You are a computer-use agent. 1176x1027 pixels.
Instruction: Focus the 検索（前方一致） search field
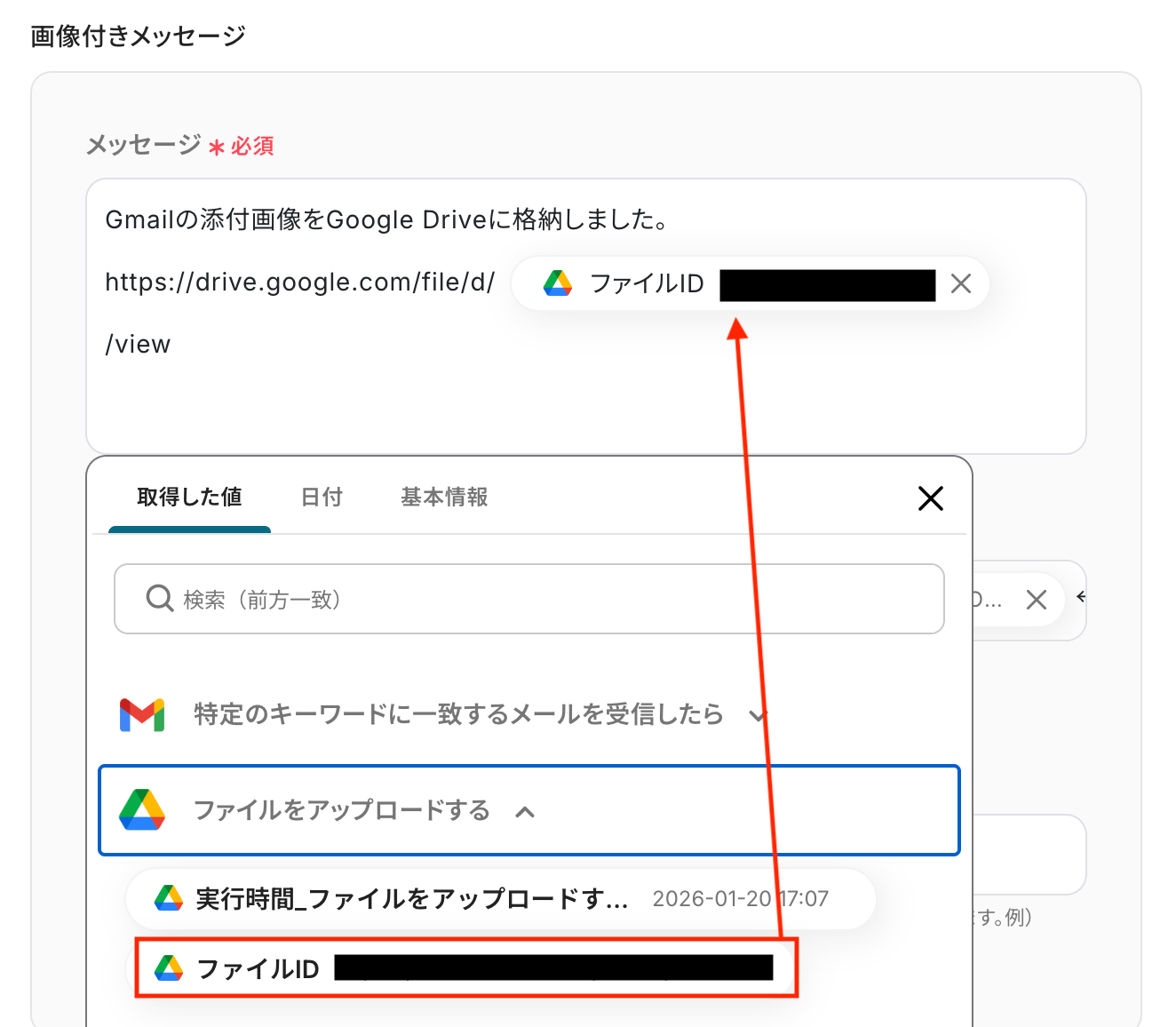point(529,599)
